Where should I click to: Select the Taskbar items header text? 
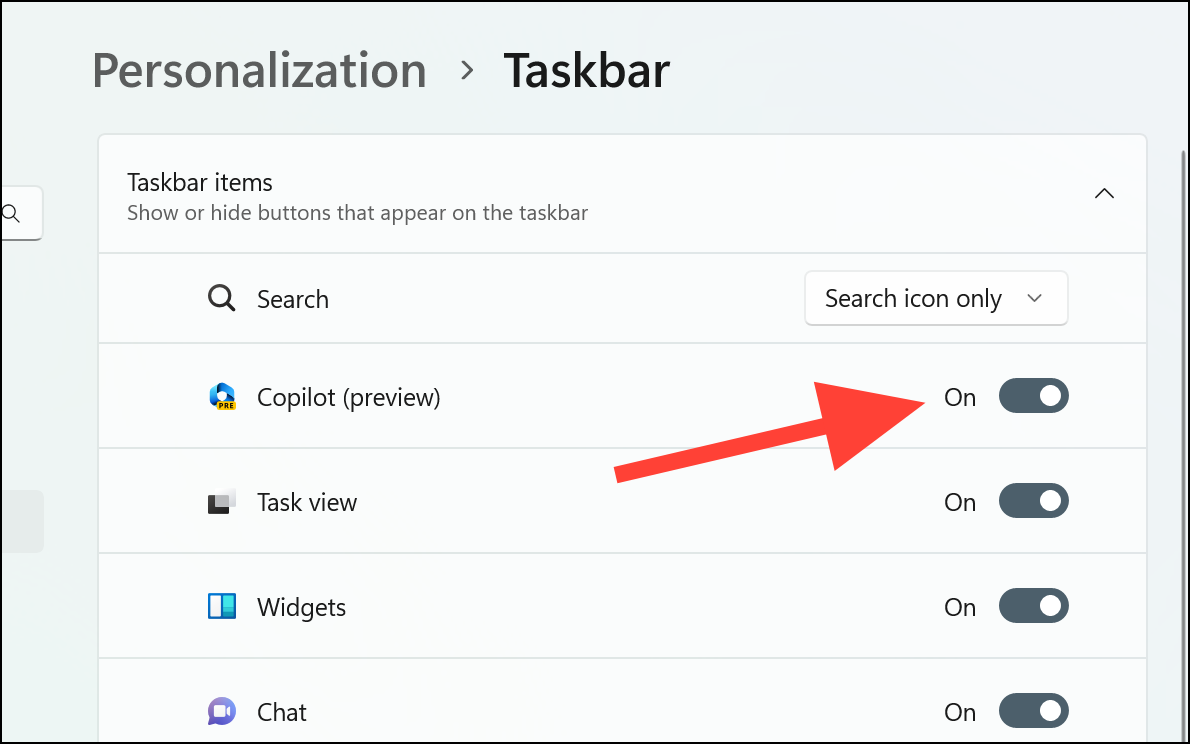[199, 182]
